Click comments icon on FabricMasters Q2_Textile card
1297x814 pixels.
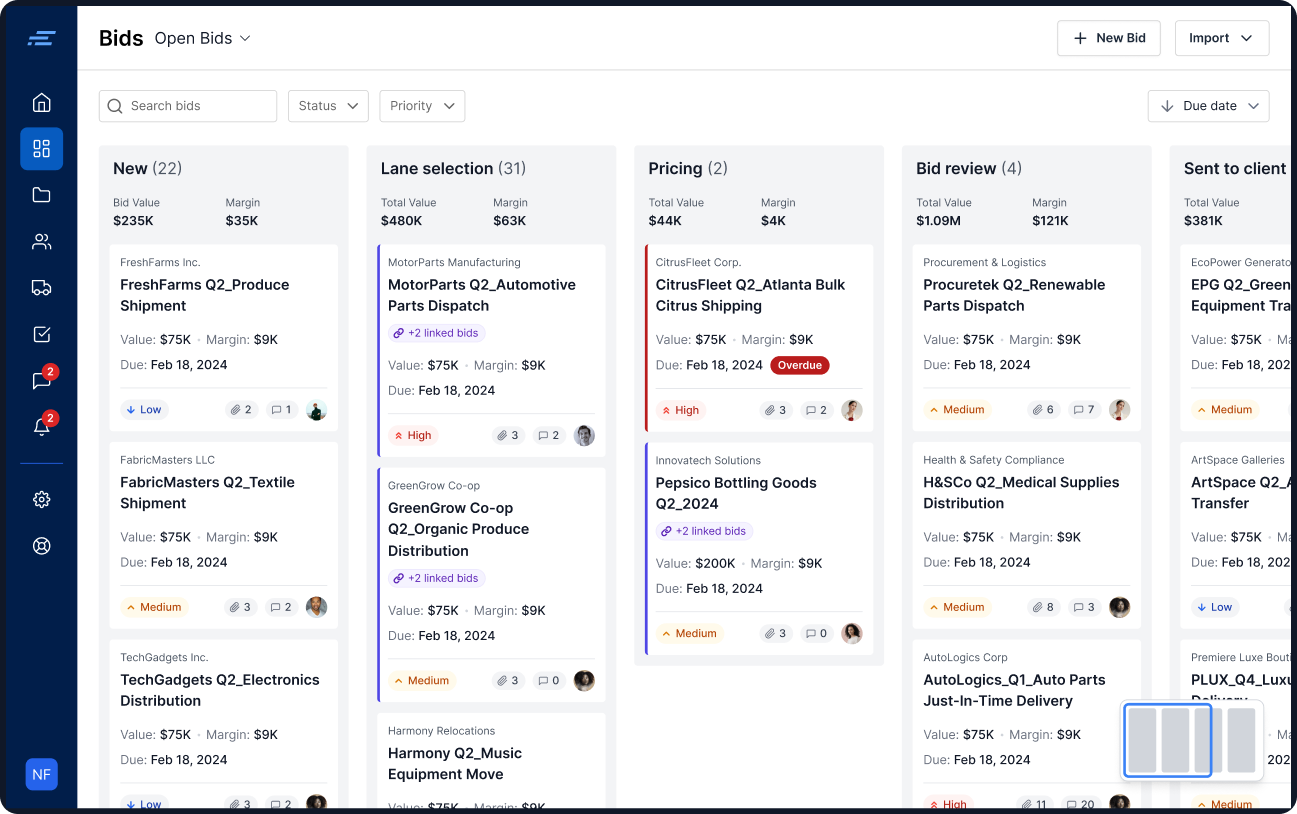point(277,607)
